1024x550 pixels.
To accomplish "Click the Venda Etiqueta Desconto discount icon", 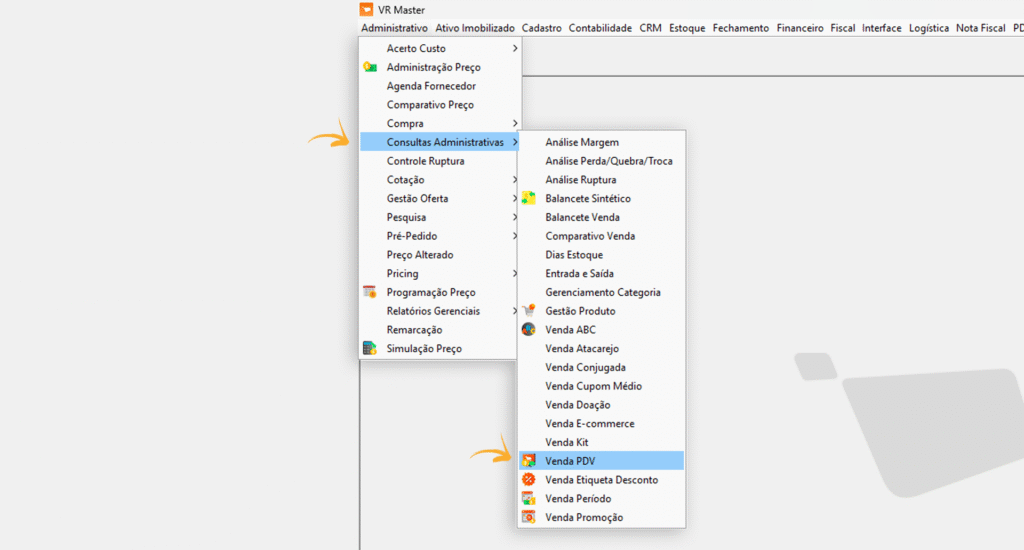I will pos(528,479).
